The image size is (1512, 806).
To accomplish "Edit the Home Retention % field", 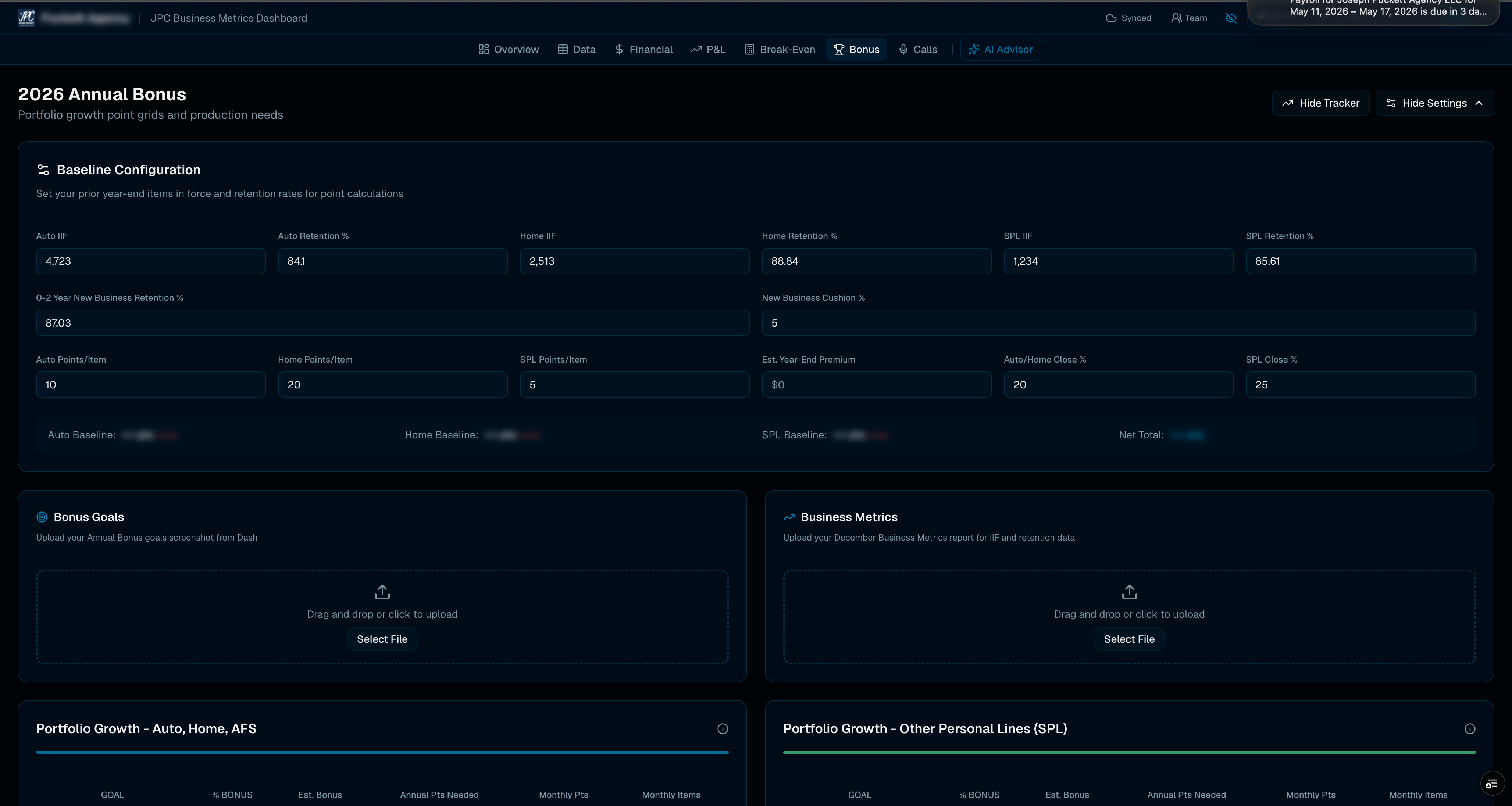I will [876, 261].
